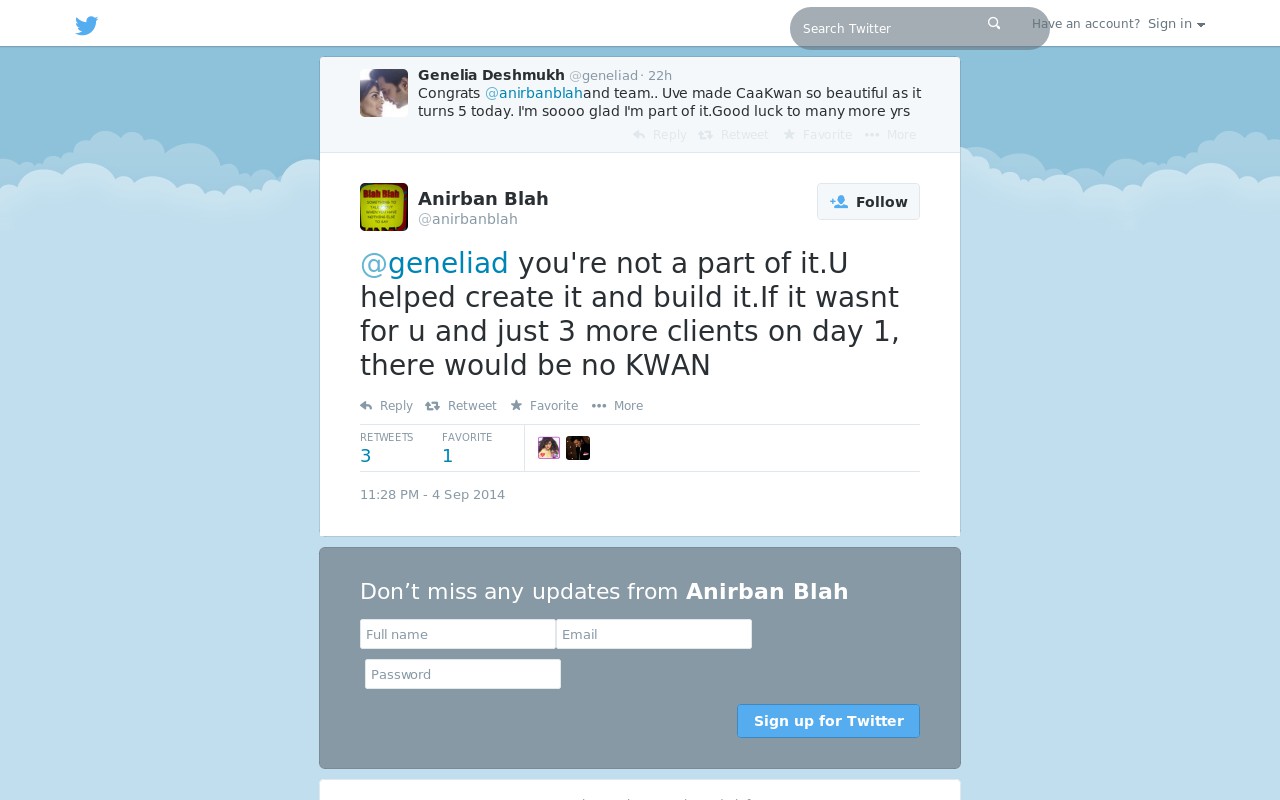Open the @geneliad mention link
1280x800 pixels.
(x=434, y=263)
